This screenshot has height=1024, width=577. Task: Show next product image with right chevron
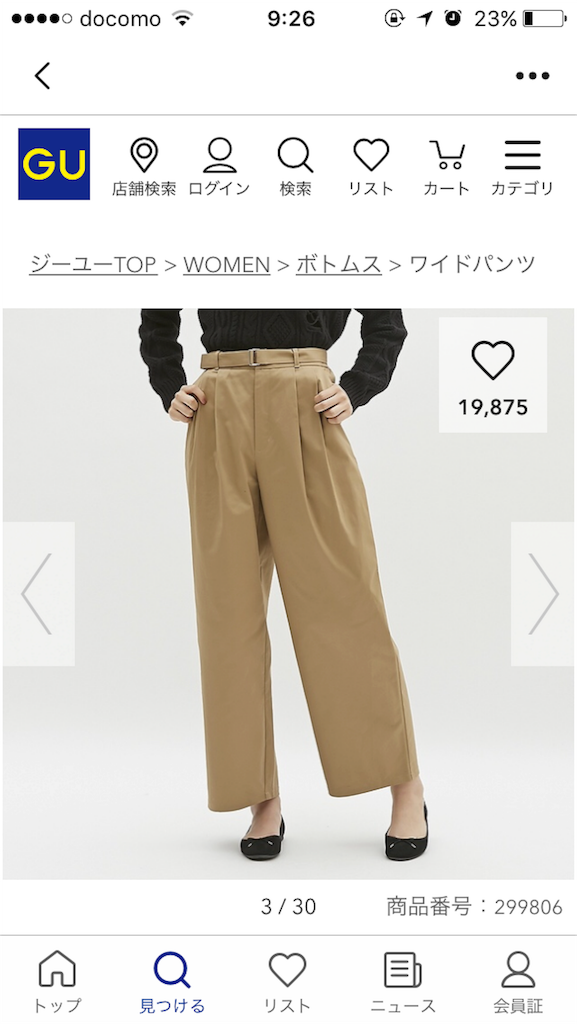[x=543, y=594]
